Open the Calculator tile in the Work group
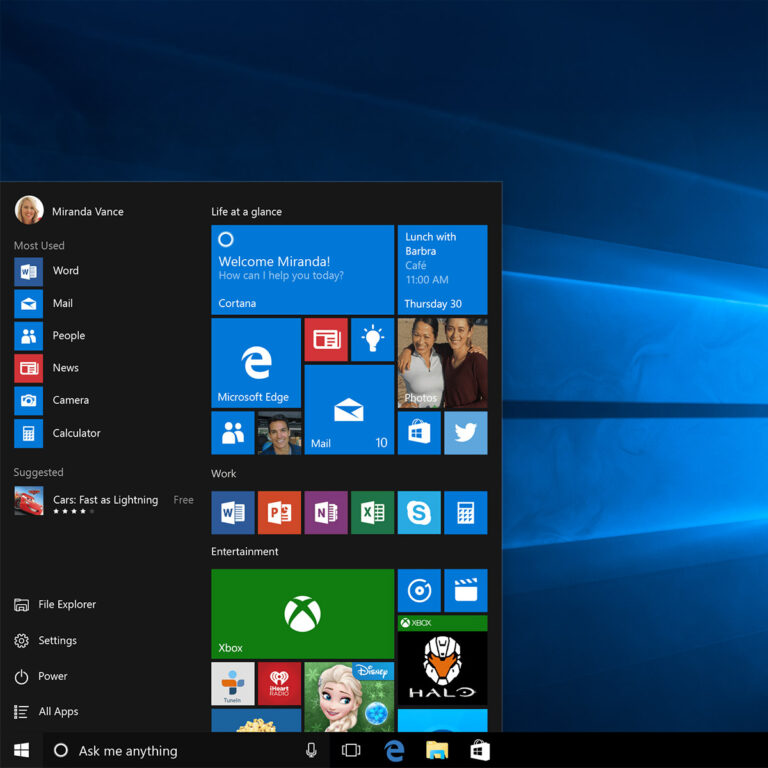768x768 pixels. click(466, 512)
